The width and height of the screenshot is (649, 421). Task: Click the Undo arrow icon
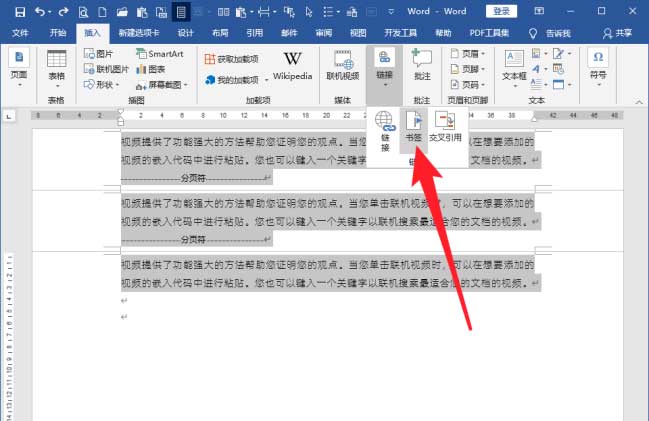(39, 11)
